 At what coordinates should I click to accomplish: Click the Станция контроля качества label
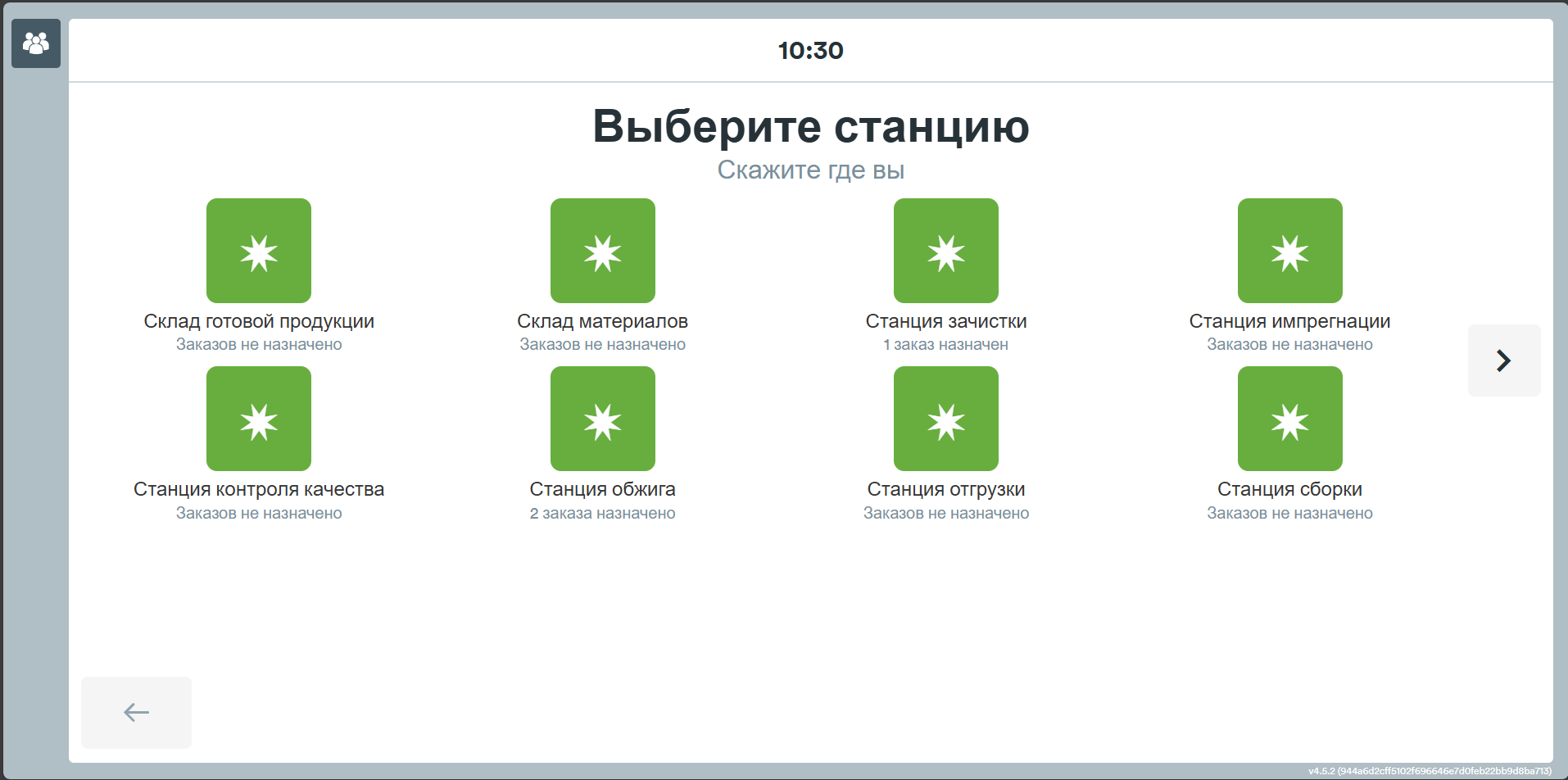coord(259,490)
